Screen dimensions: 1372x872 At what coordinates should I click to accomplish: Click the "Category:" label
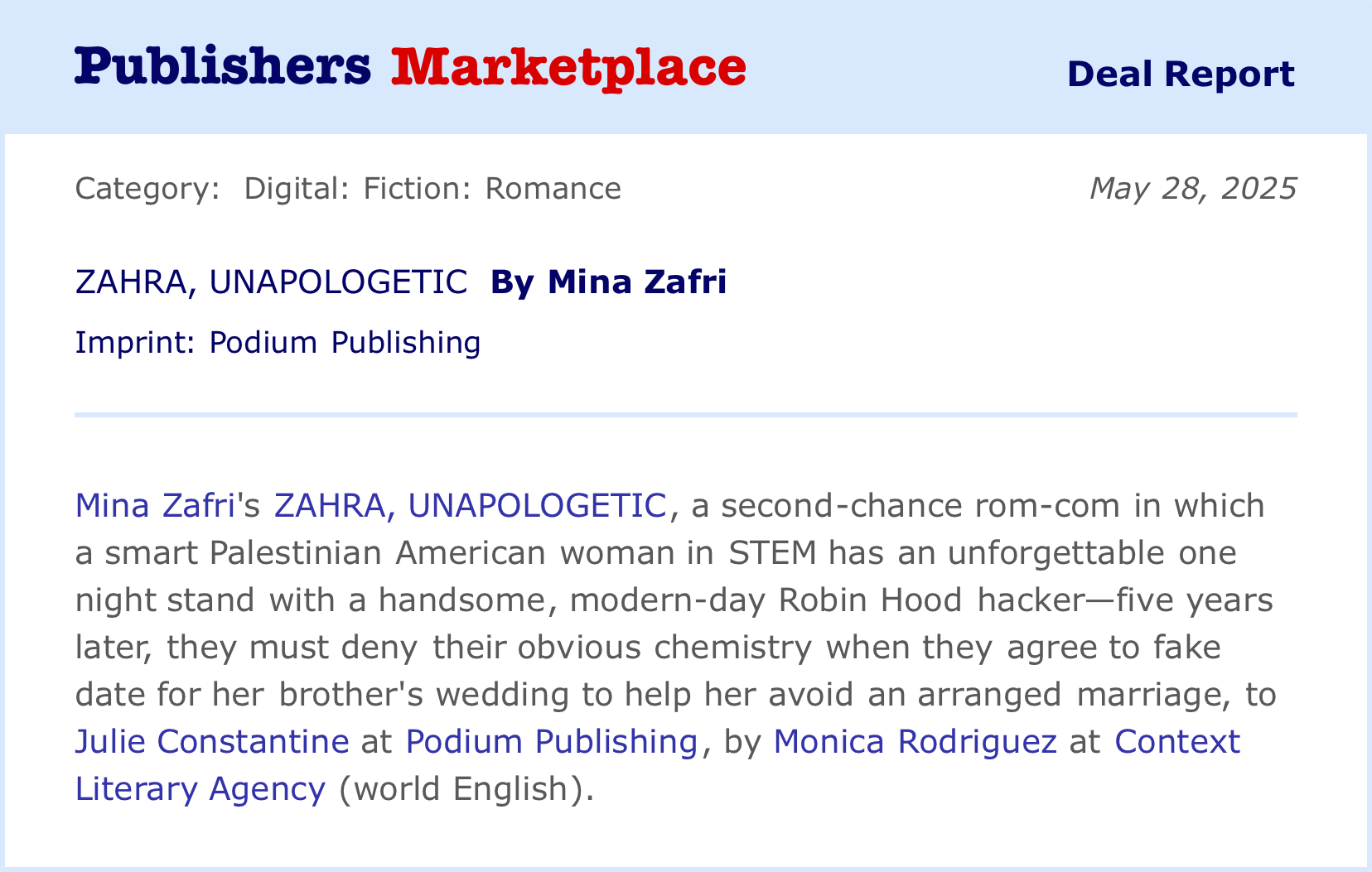coord(147,189)
